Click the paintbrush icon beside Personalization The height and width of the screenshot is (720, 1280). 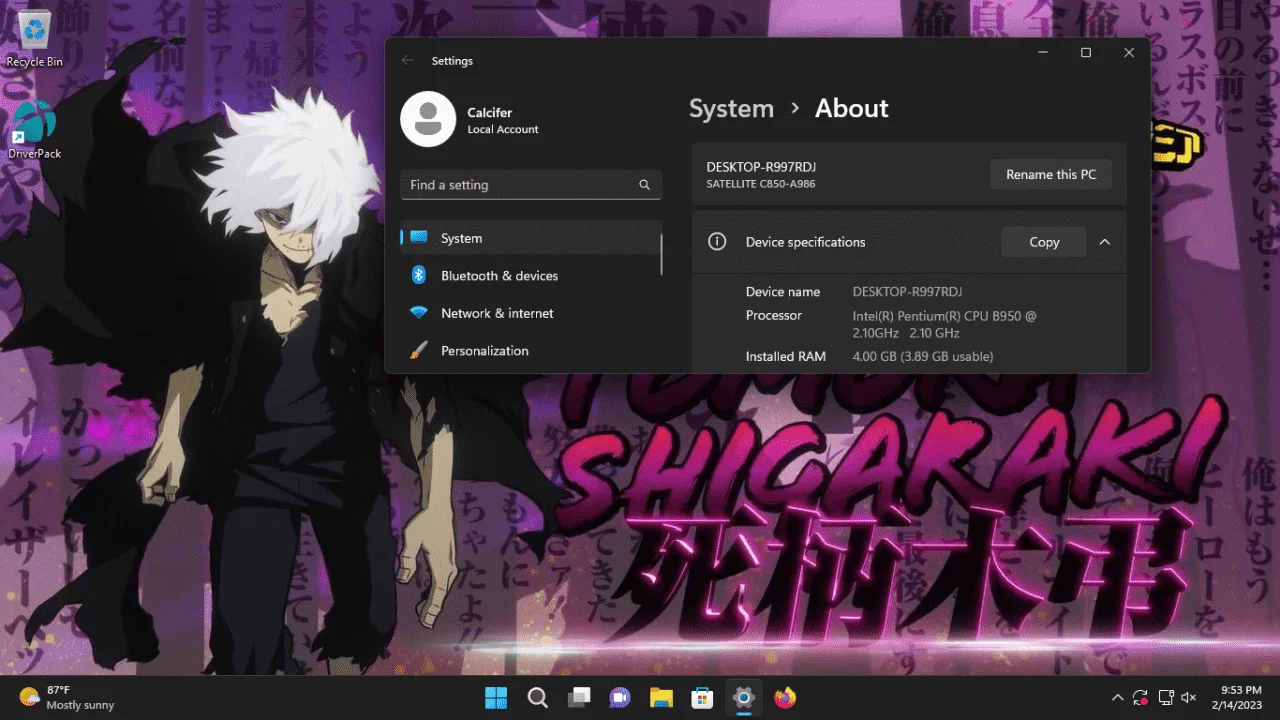[x=419, y=350]
